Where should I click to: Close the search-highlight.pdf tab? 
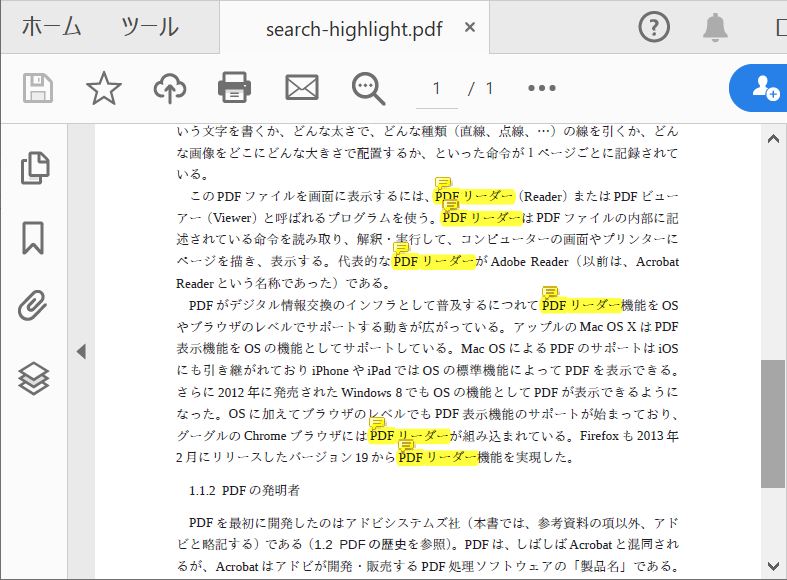pos(470,27)
